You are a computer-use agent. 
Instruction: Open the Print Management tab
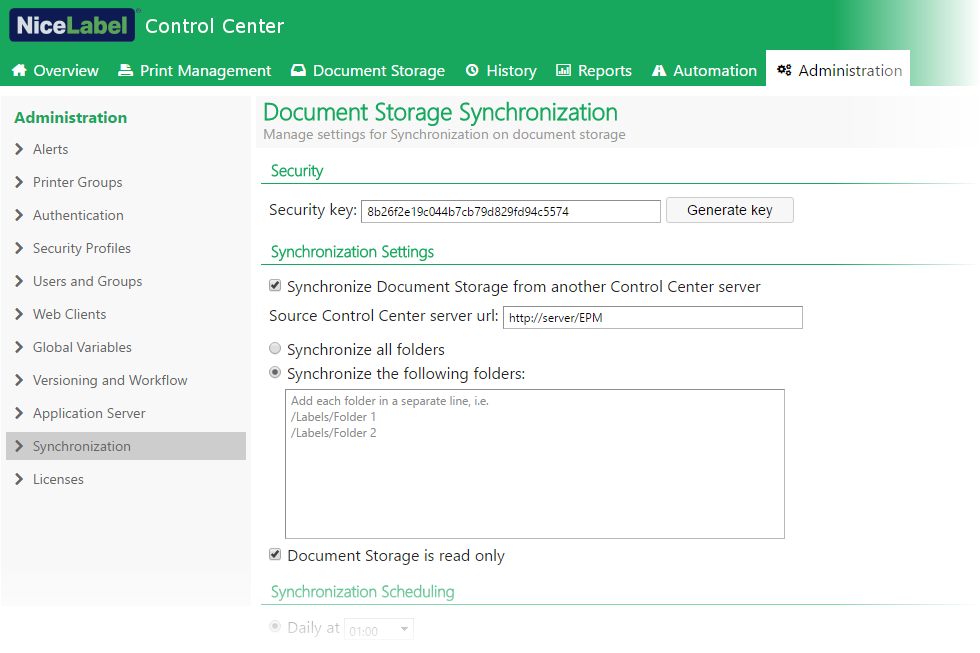click(194, 70)
